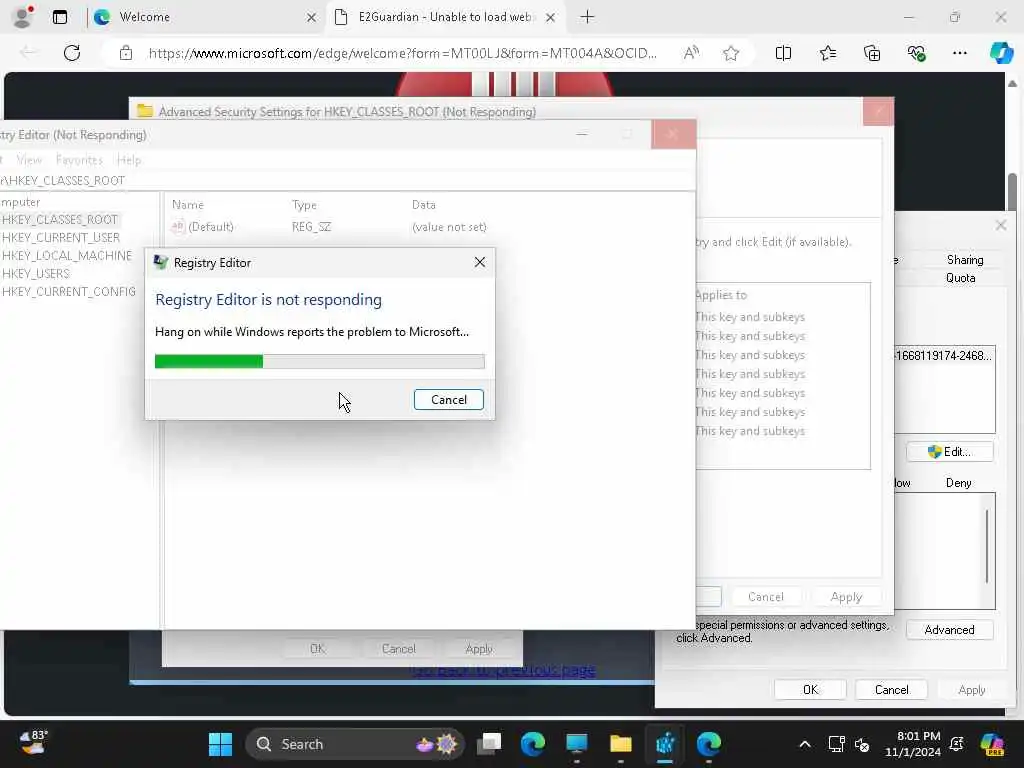Image resolution: width=1024 pixels, height=768 pixels.
Task: Open the Windows Start menu
Action: point(220,744)
